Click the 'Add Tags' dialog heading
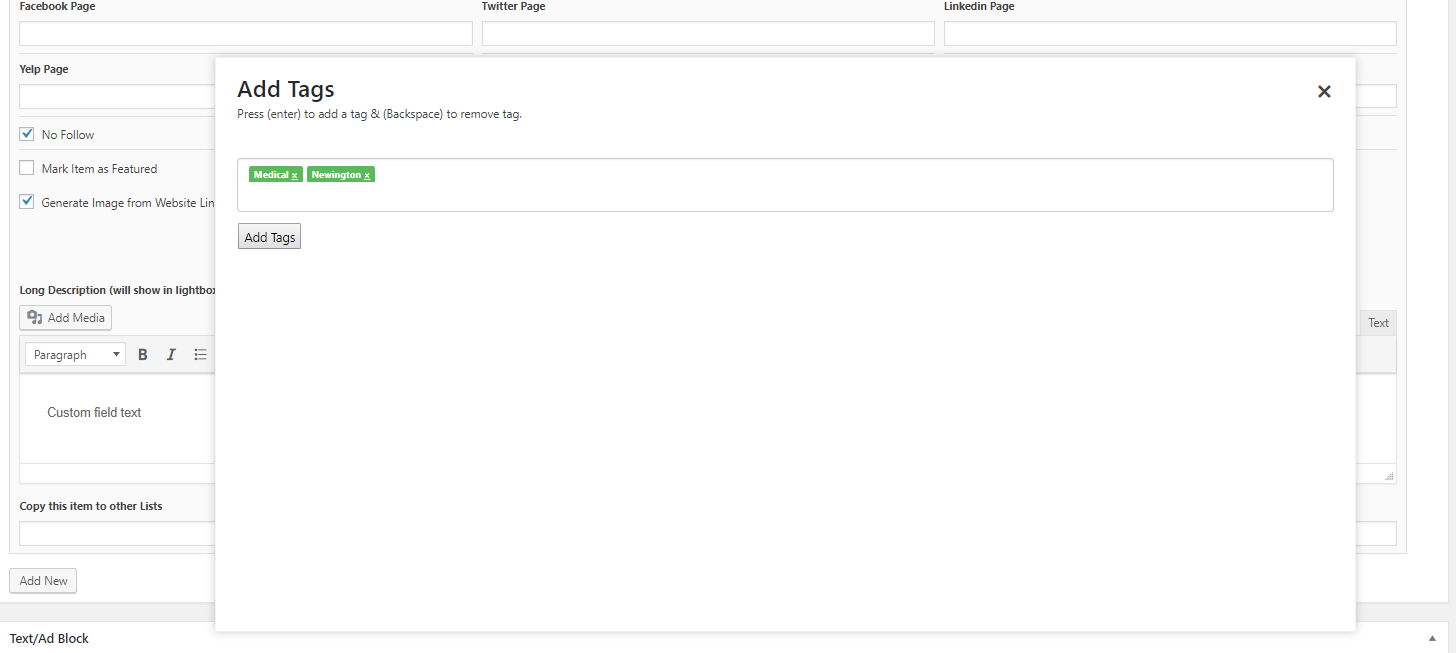 click(286, 89)
